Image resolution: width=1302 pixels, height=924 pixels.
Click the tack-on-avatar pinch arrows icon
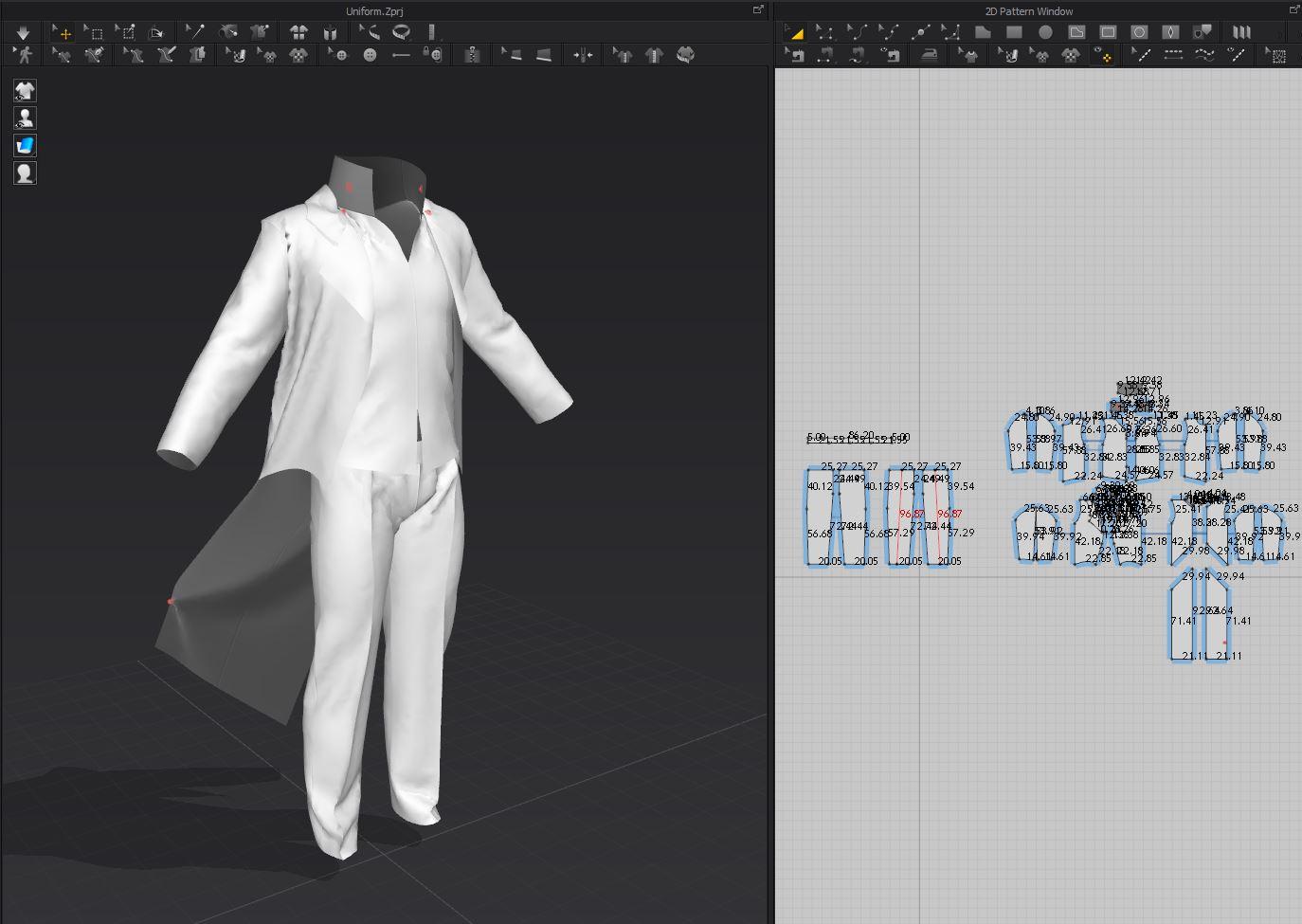(x=583, y=55)
